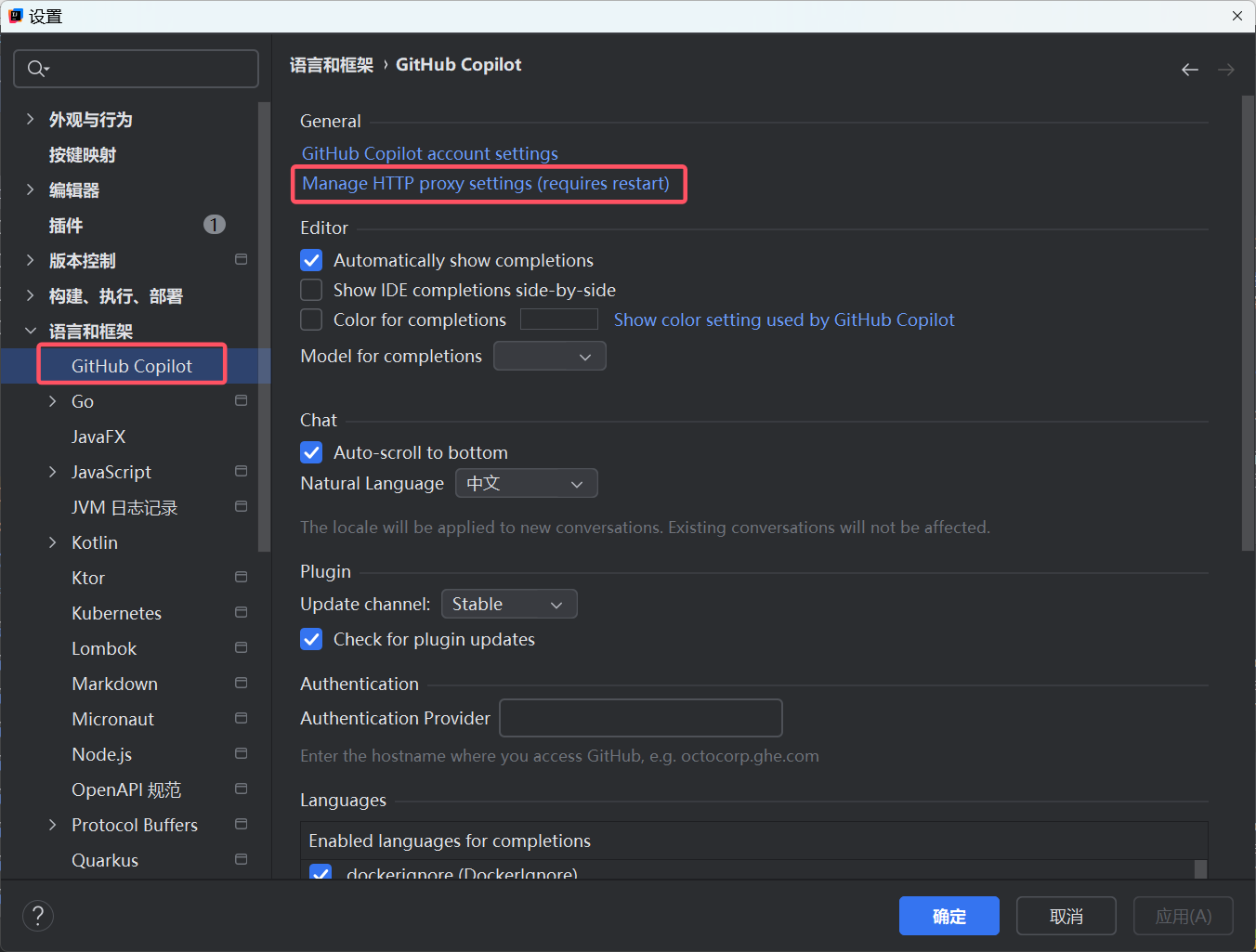Click the search magnifier icon in settings
Viewport: 1256px width, 952px height.
[37, 69]
